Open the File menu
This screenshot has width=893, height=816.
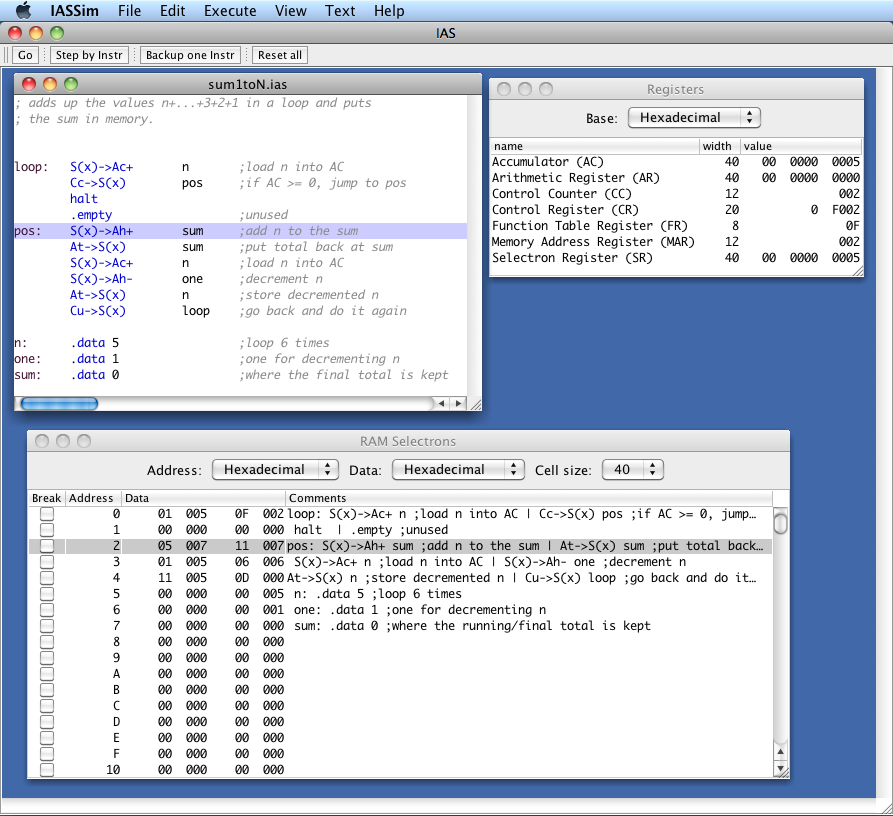129,11
